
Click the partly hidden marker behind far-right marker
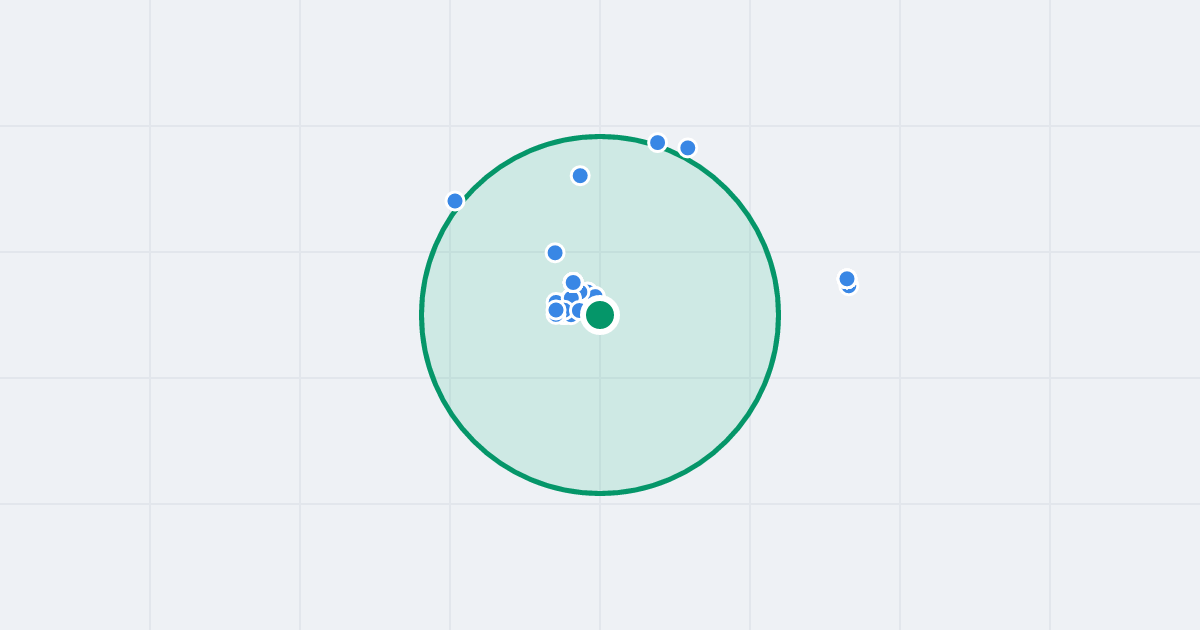coord(850,289)
